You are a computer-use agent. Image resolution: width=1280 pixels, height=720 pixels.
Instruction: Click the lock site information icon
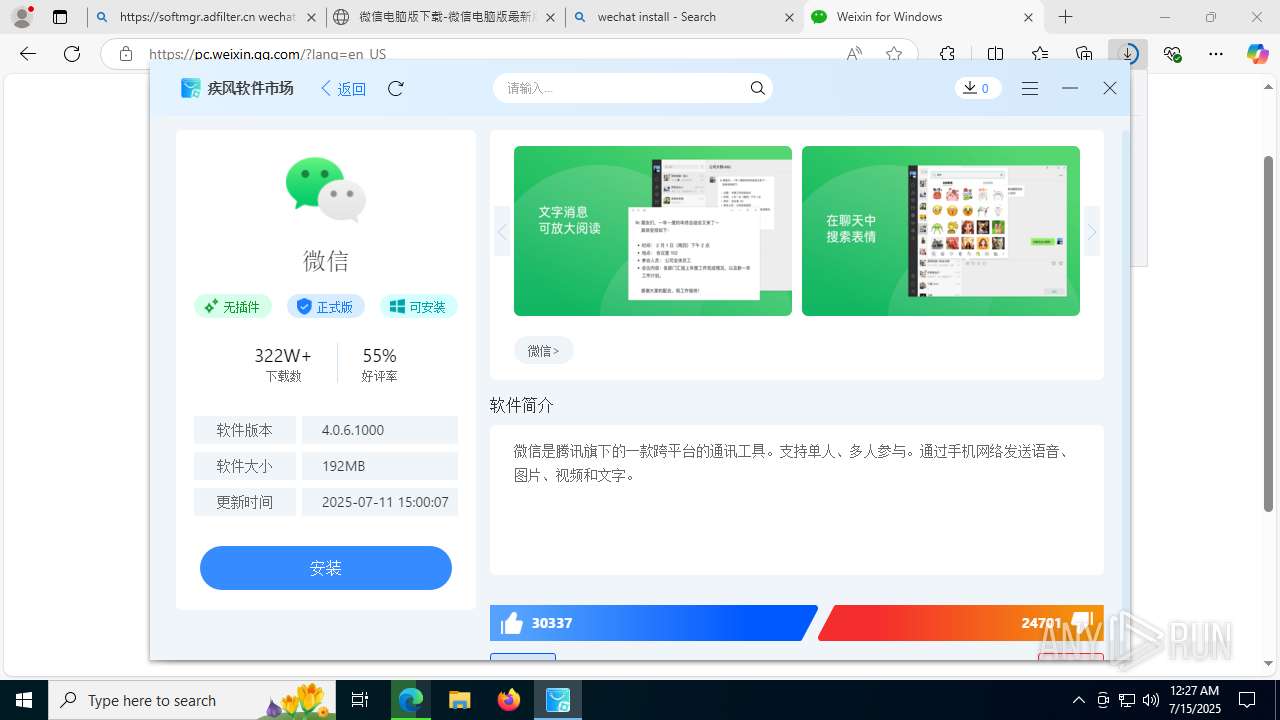(x=126, y=54)
